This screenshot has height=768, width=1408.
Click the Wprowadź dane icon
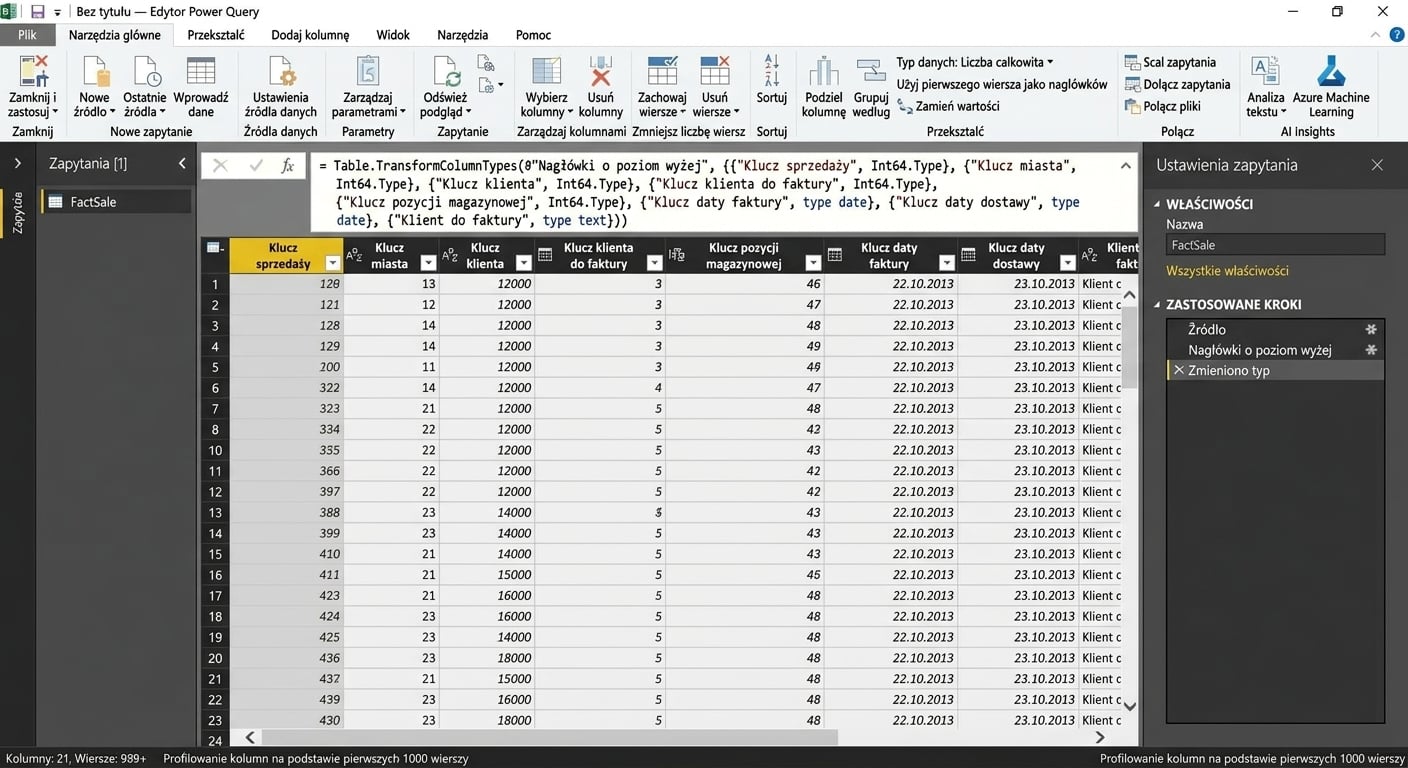pyautogui.click(x=201, y=72)
